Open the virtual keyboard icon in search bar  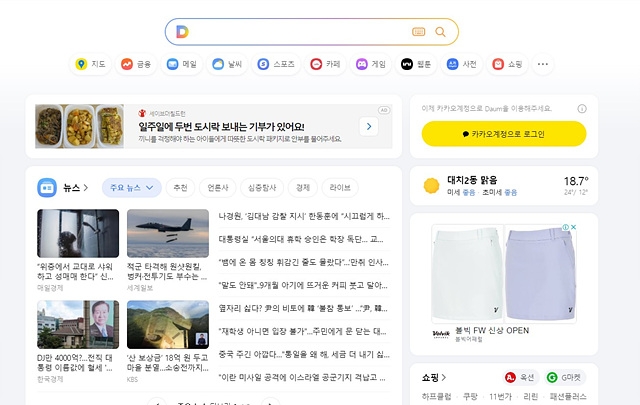418,32
